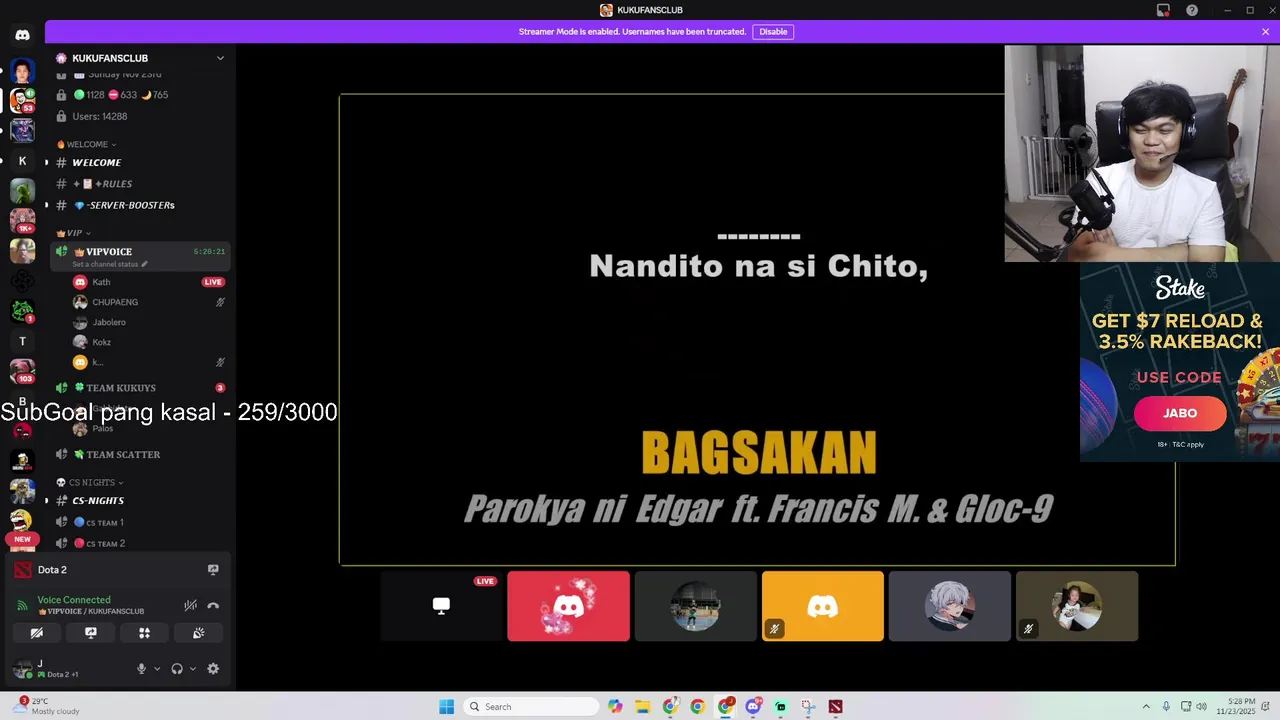1280x720 pixels.
Task: Open Dota 2 from the taskbar
Action: coord(835,707)
